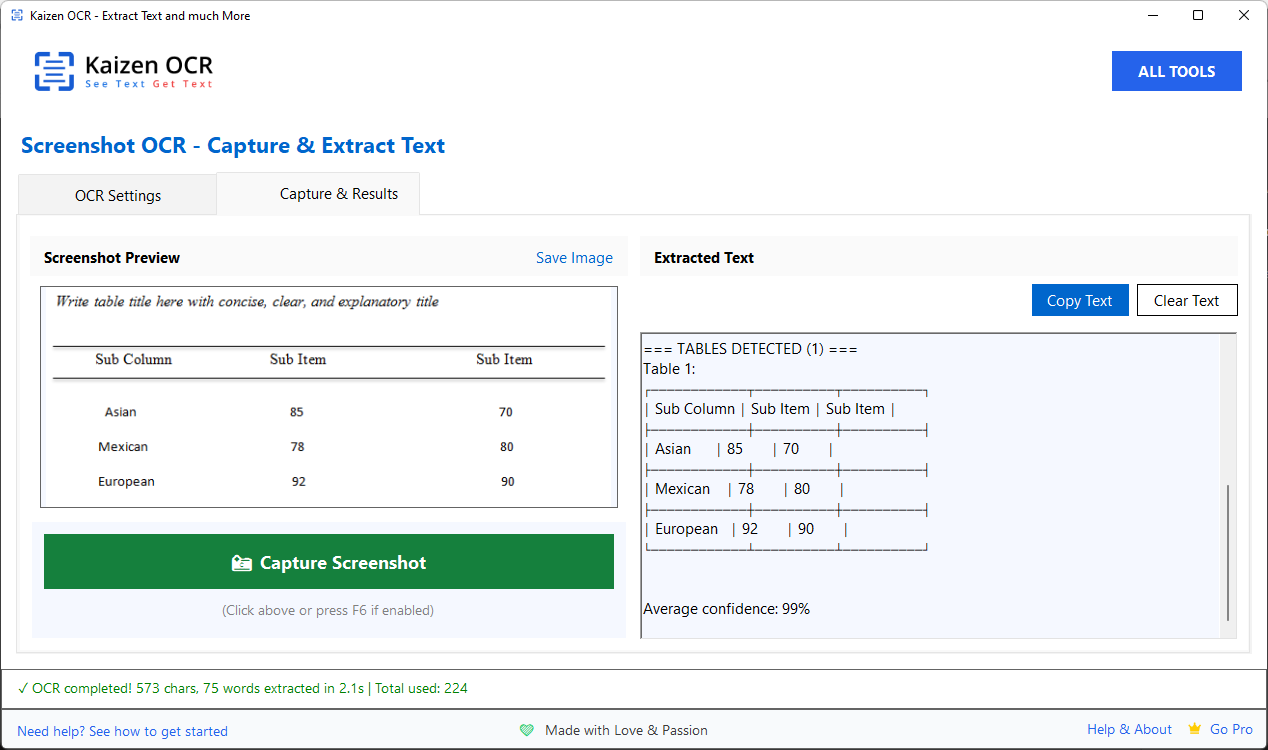1268x750 pixels.
Task: Click the screenshot preview thumbnail
Action: click(328, 396)
